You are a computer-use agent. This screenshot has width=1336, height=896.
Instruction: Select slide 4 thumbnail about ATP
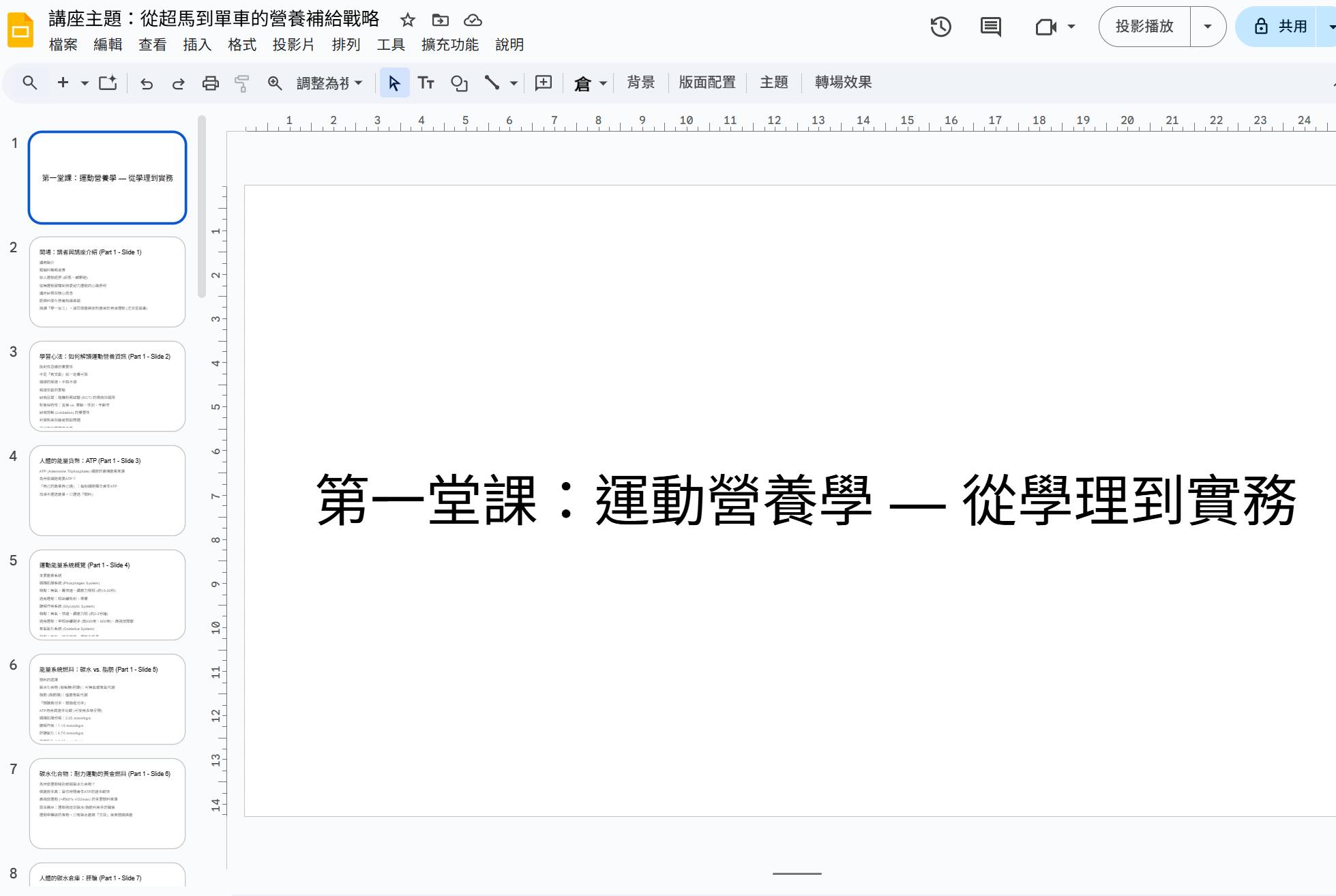107,490
